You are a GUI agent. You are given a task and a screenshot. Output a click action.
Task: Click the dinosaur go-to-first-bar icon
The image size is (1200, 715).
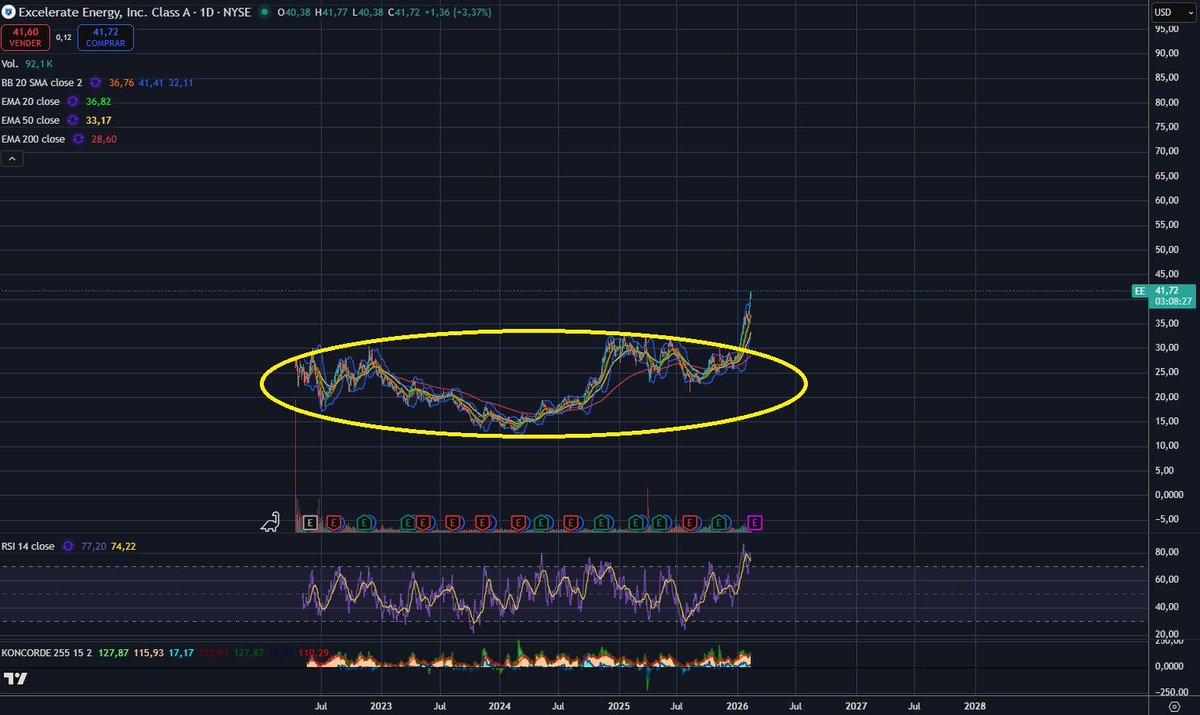[270, 521]
